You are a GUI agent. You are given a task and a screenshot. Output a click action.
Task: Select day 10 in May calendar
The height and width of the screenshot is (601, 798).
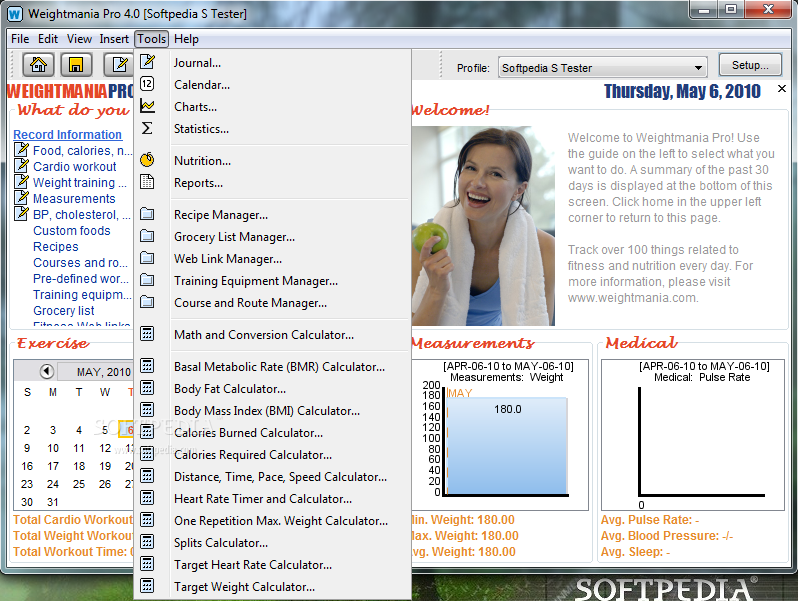53,448
